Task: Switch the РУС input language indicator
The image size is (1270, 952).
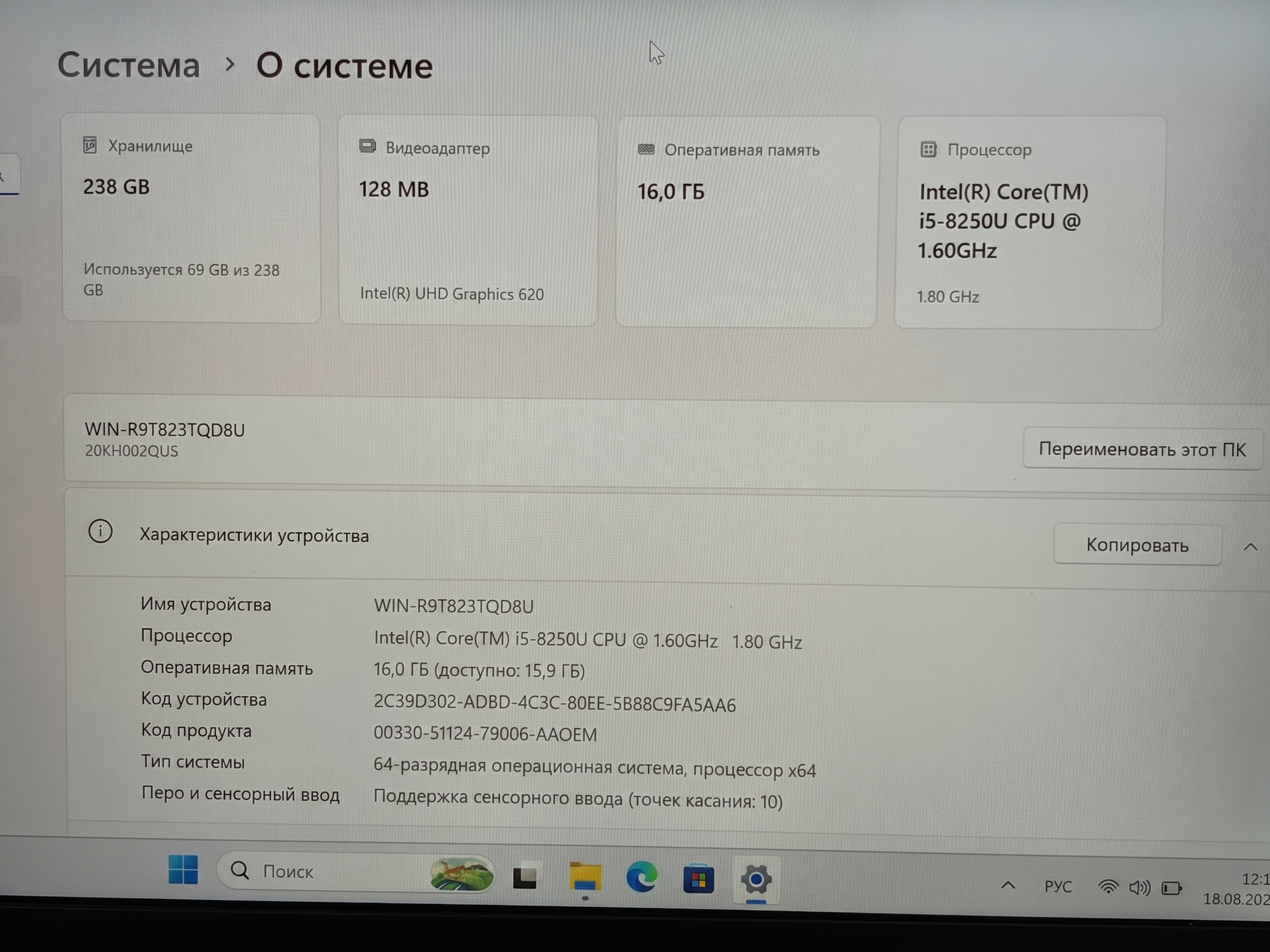Action: 1057,887
